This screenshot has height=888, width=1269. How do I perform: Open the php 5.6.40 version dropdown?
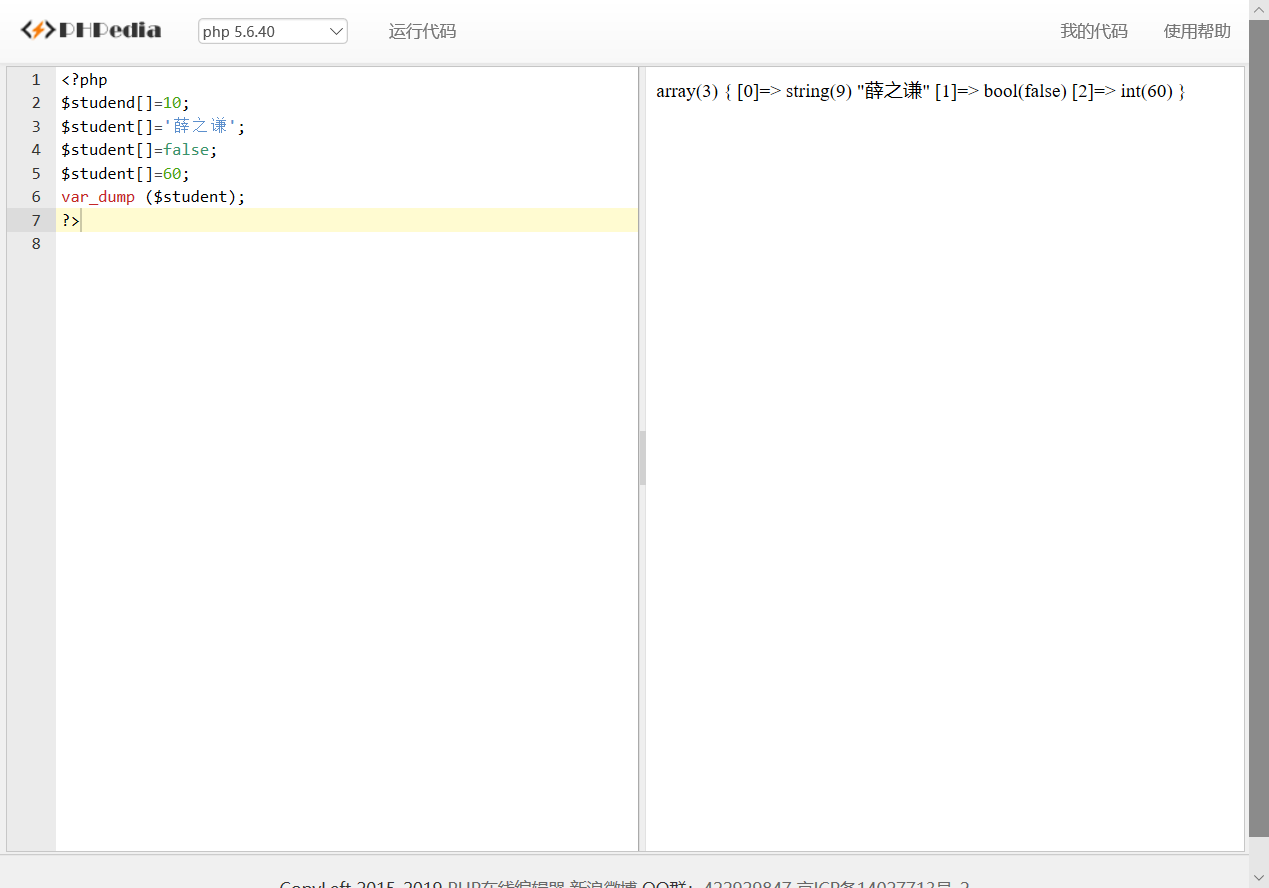coord(273,31)
